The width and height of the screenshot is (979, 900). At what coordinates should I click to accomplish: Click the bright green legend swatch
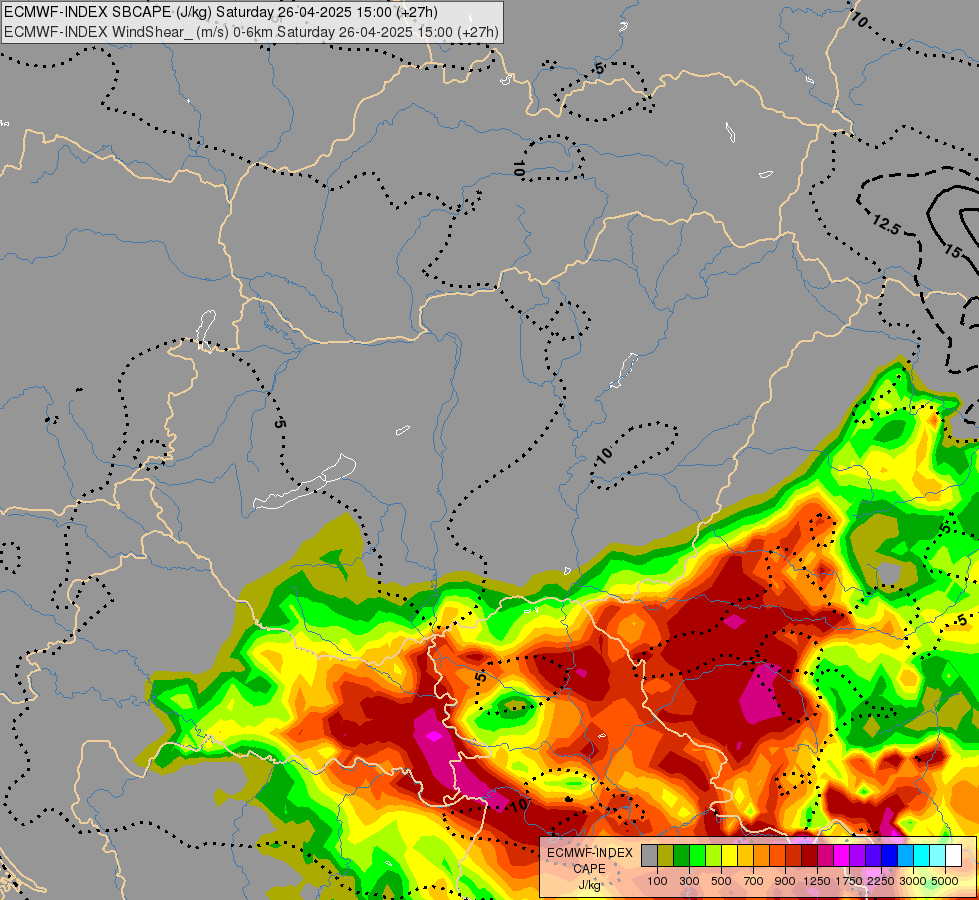click(697, 856)
